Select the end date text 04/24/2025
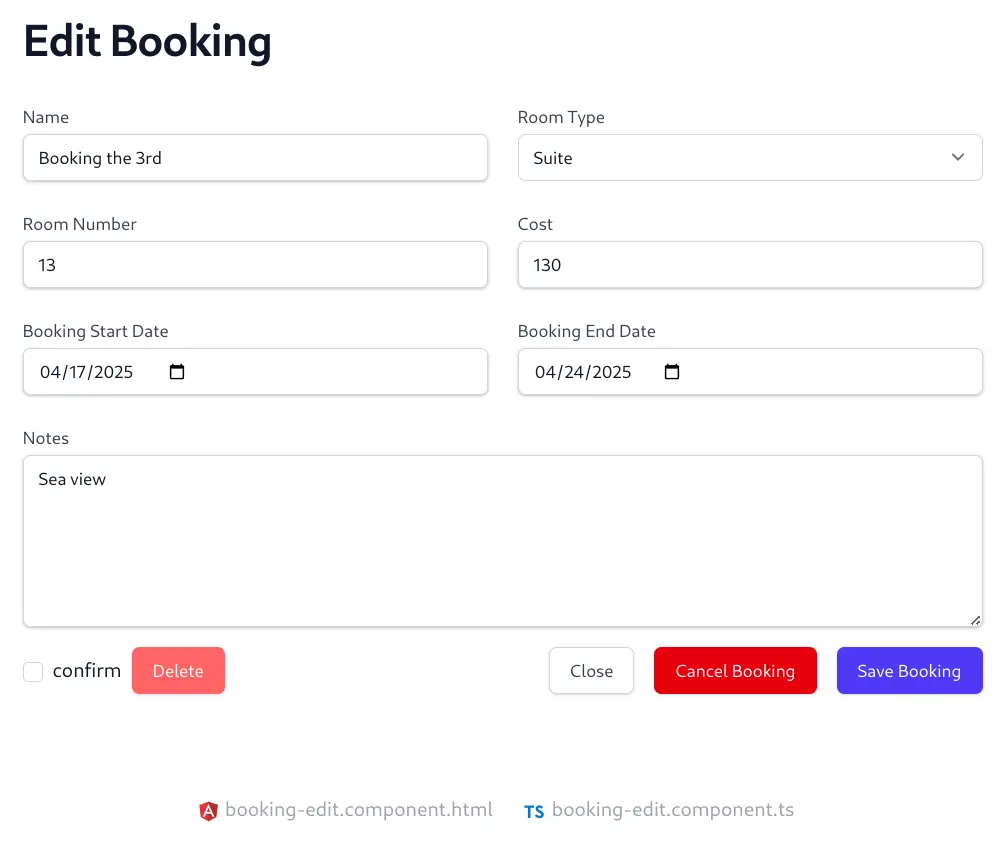Viewport: 1004px width, 844px height. pyautogui.click(x=583, y=372)
